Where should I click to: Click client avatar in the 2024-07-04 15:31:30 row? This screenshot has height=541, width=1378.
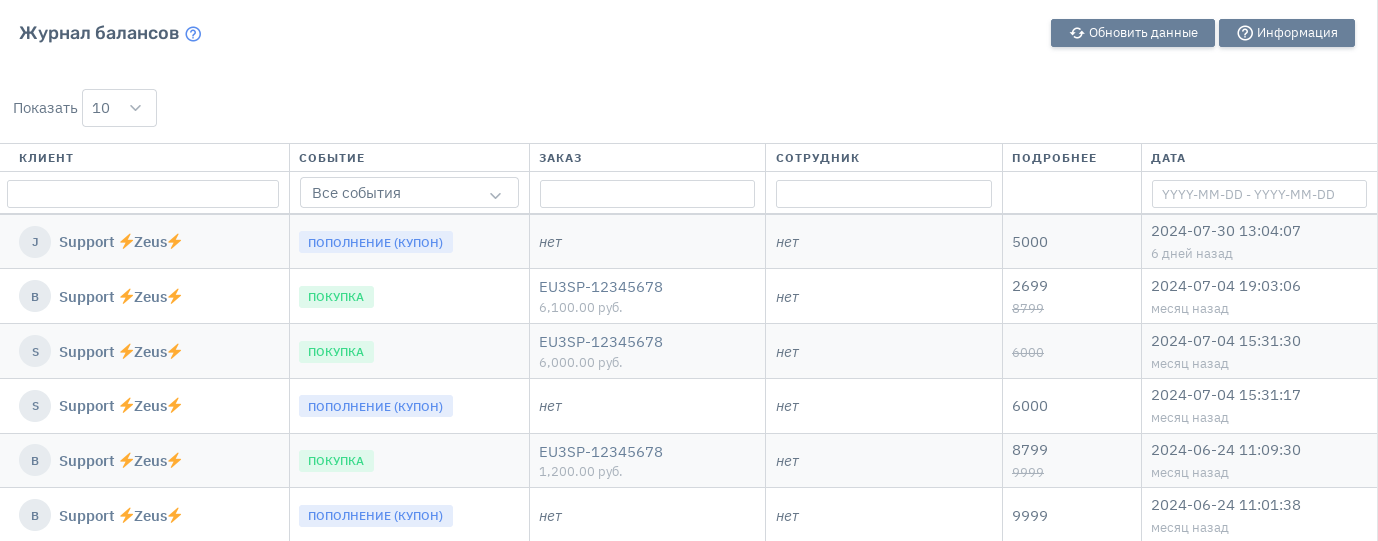[35, 352]
